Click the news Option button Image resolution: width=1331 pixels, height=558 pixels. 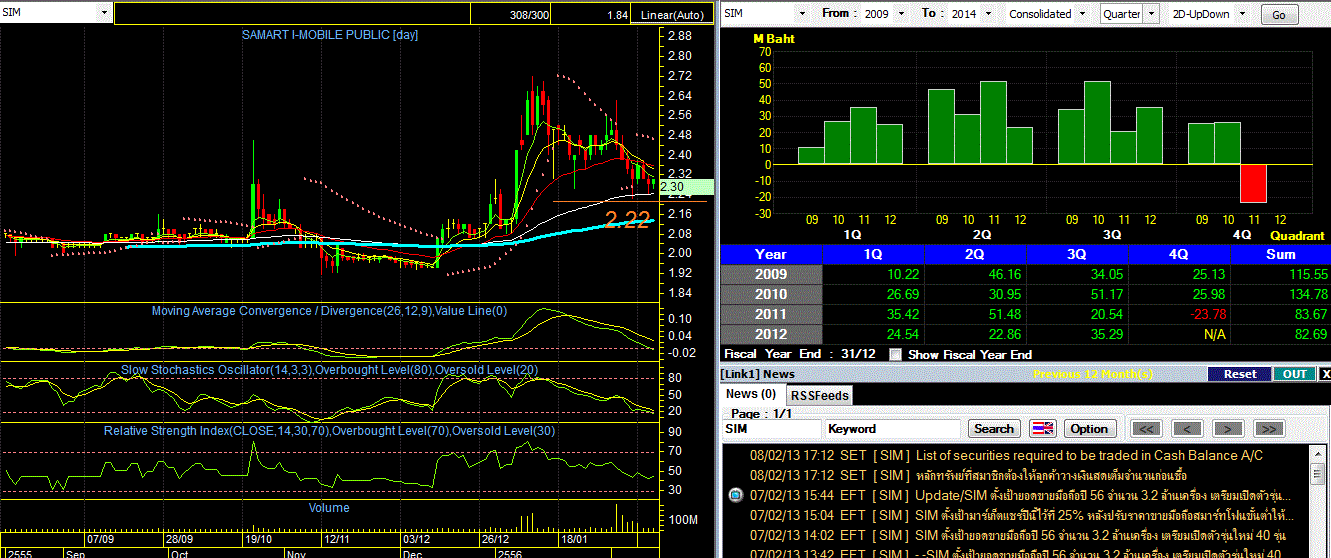[x=1089, y=428]
